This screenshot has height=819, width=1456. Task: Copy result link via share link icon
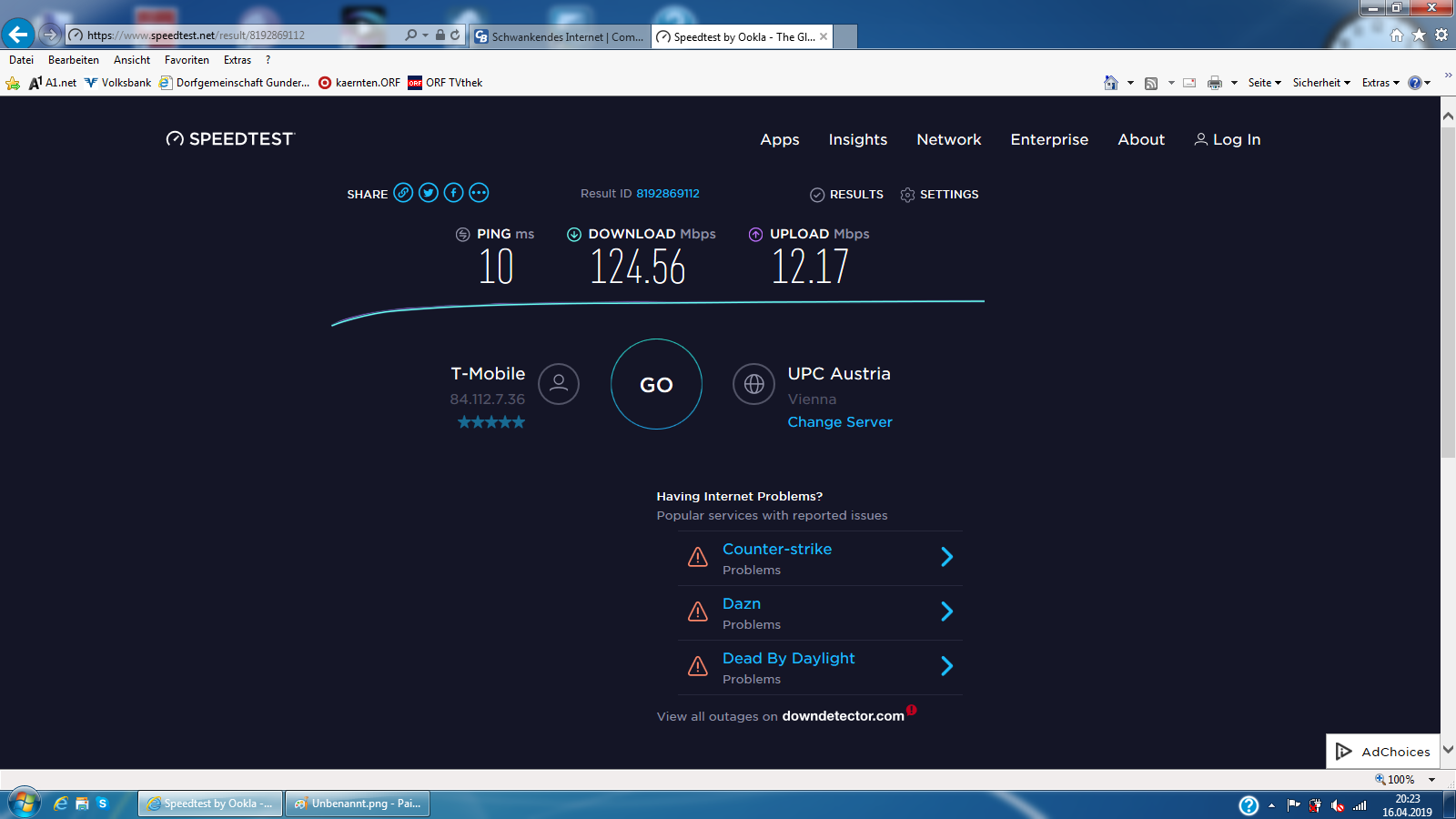click(x=403, y=193)
